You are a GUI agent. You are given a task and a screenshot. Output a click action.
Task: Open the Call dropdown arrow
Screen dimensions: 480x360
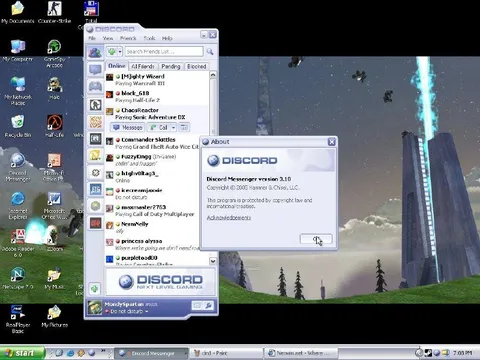click(x=173, y=127)
